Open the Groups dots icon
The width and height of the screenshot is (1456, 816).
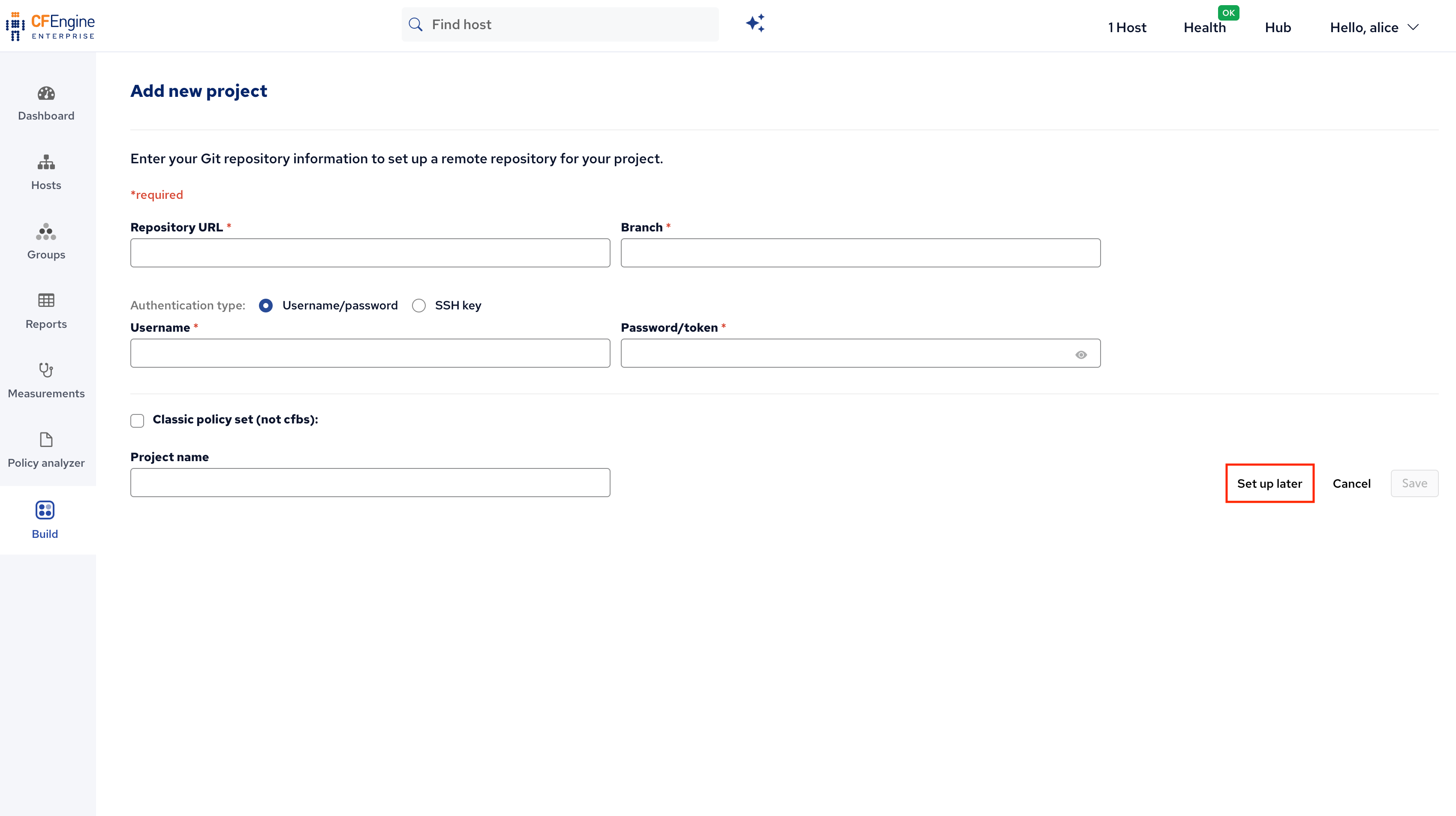click(x=46, y=232)
